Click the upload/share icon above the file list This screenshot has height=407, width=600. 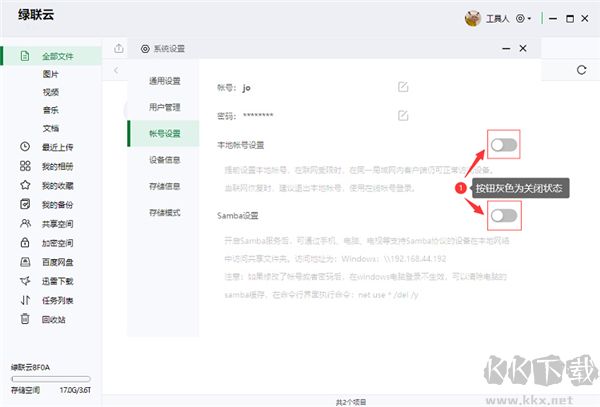[119, 49]
